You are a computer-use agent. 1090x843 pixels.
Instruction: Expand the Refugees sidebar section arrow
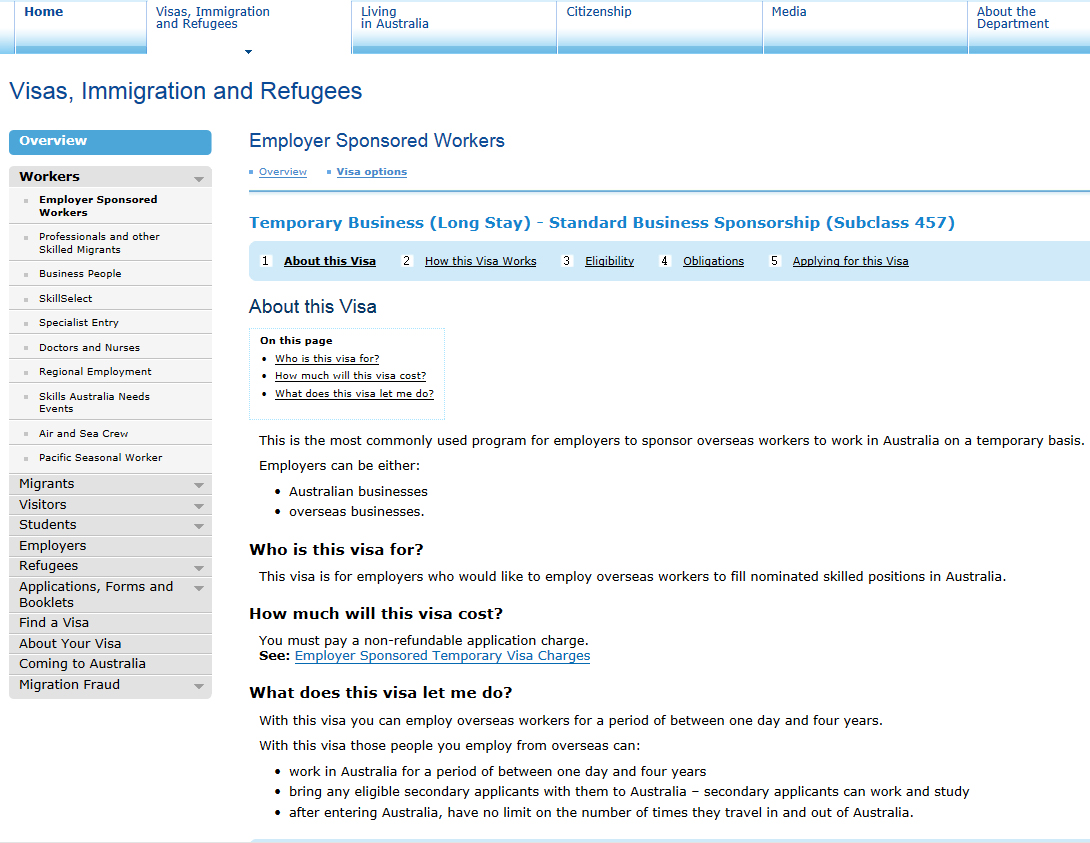[199, 567]
